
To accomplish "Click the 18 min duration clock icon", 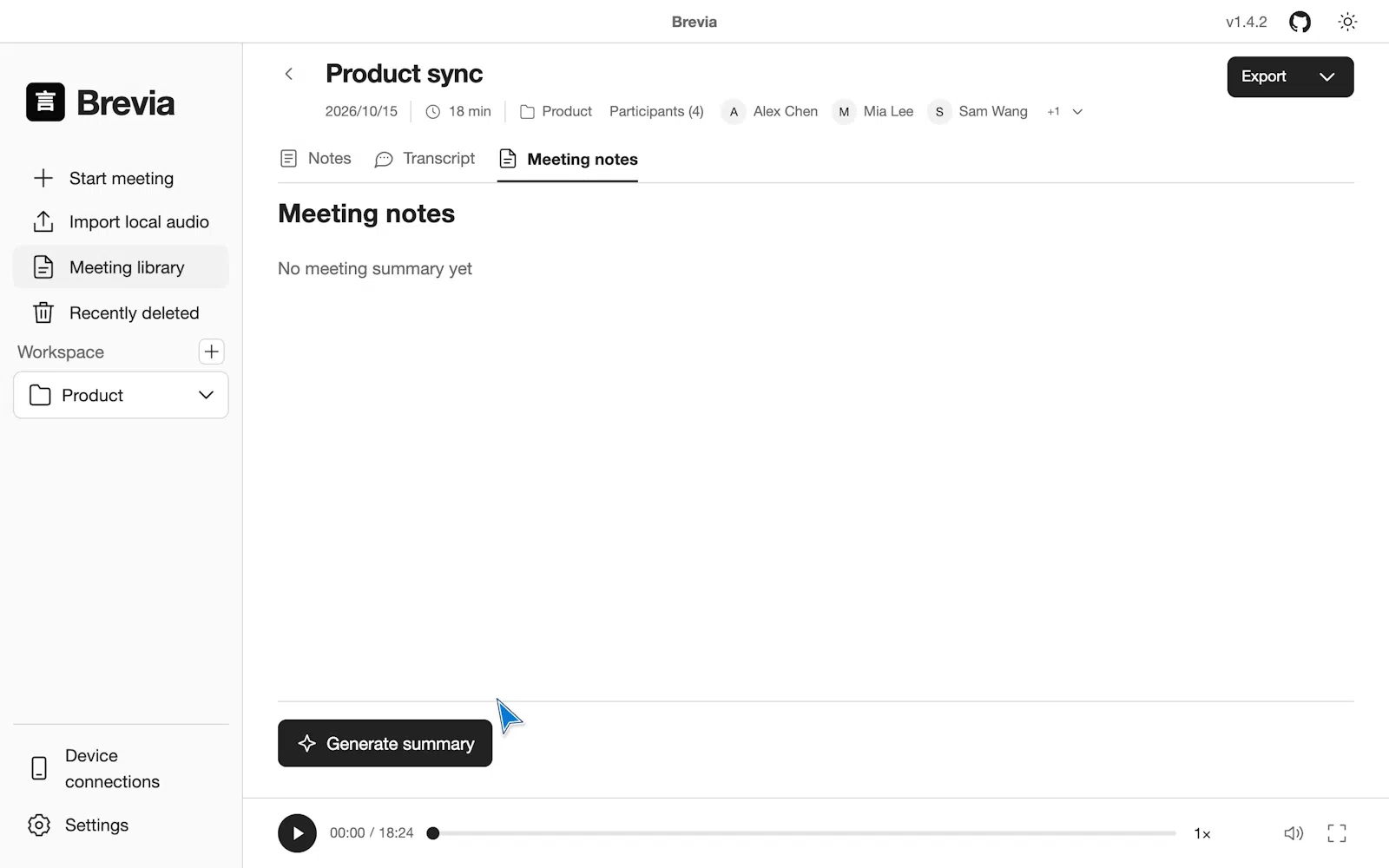I will pos(432,111).
